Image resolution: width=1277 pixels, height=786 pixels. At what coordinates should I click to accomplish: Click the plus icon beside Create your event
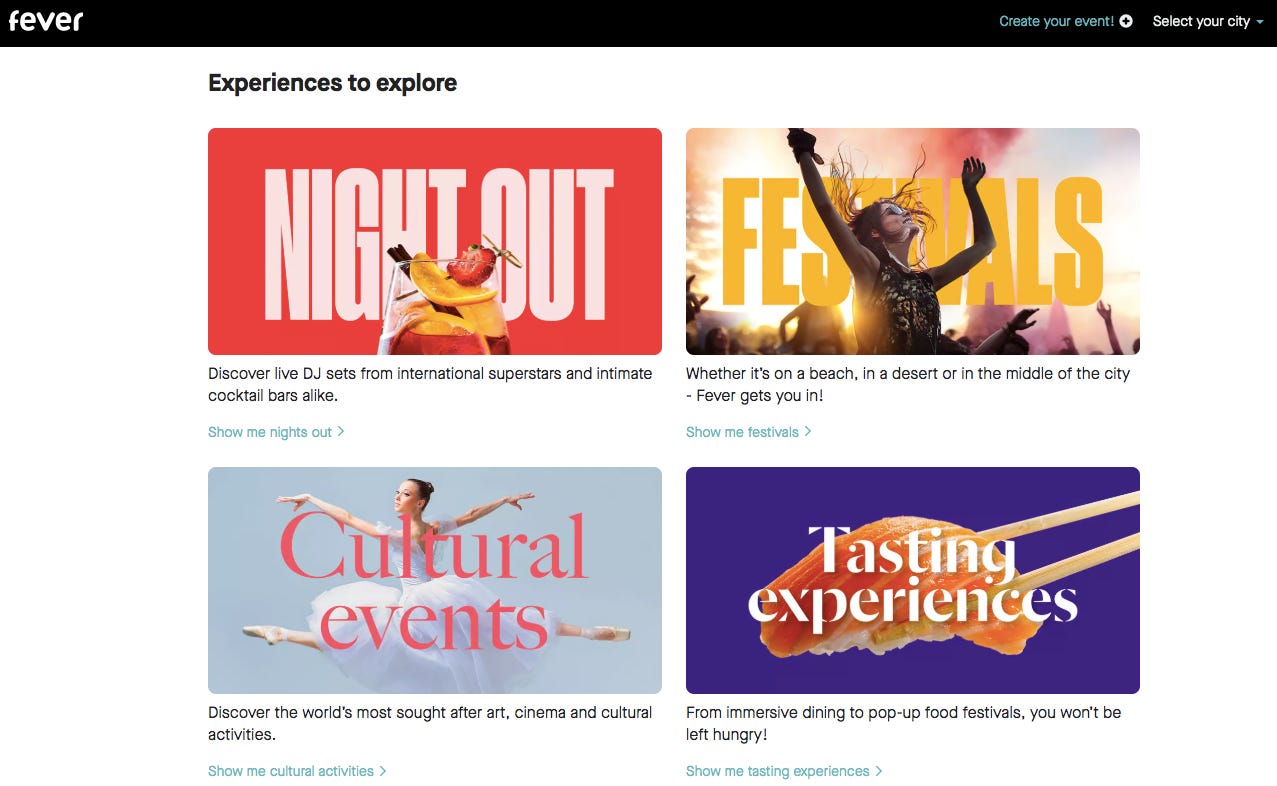pos(1126,21)
